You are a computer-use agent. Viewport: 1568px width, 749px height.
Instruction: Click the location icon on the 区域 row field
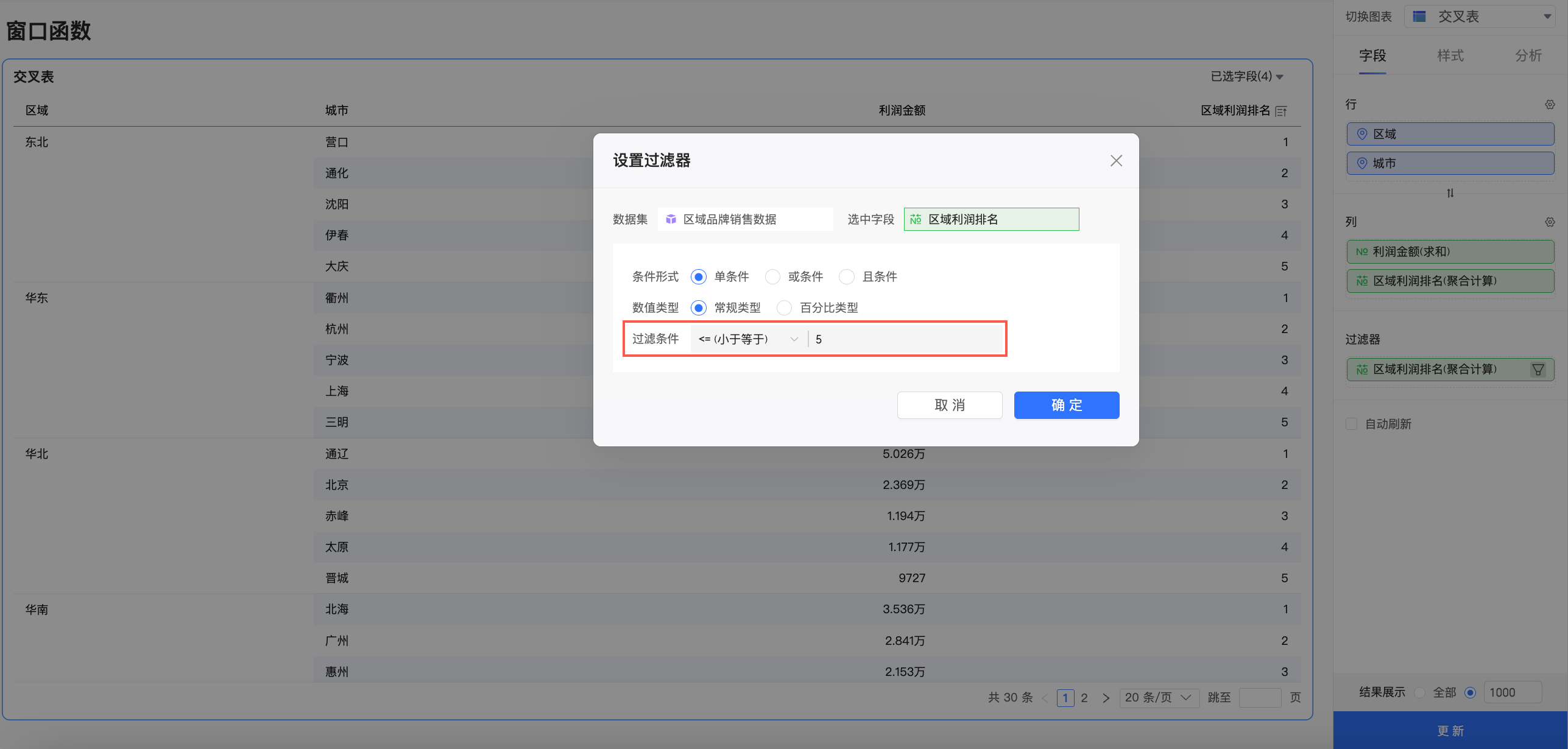click(x=1362, y=134)
